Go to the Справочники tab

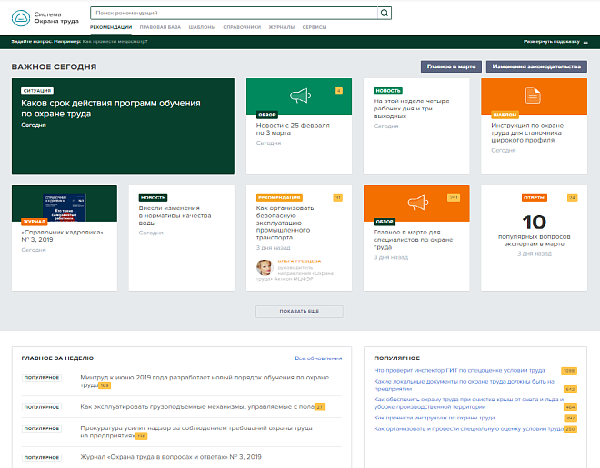click(245, 28)
